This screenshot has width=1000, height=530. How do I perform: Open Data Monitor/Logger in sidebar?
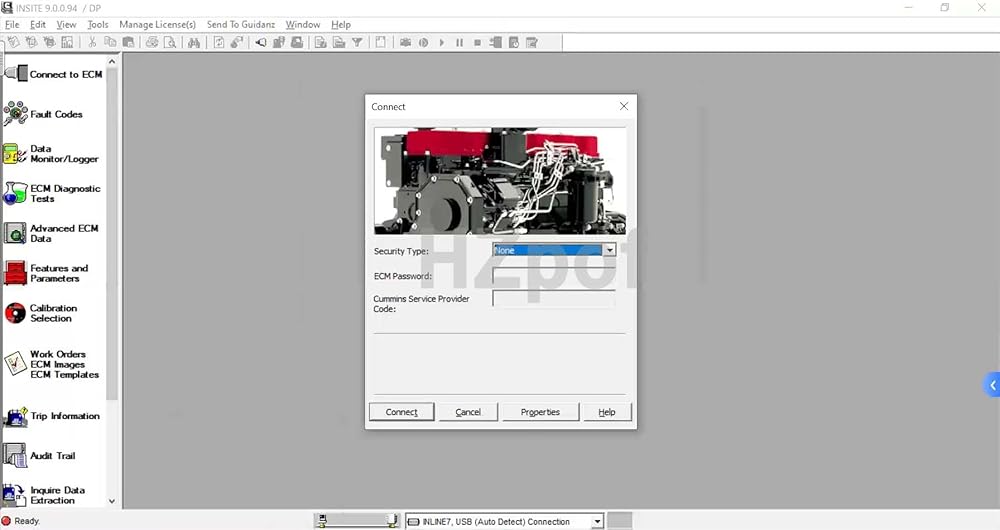point(51,154)
